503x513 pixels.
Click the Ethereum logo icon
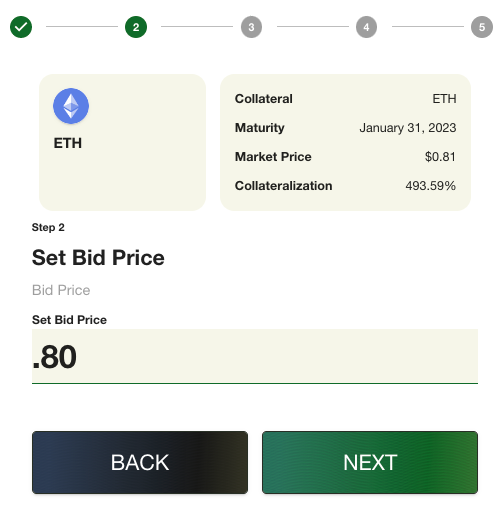[x=71, y=106]
